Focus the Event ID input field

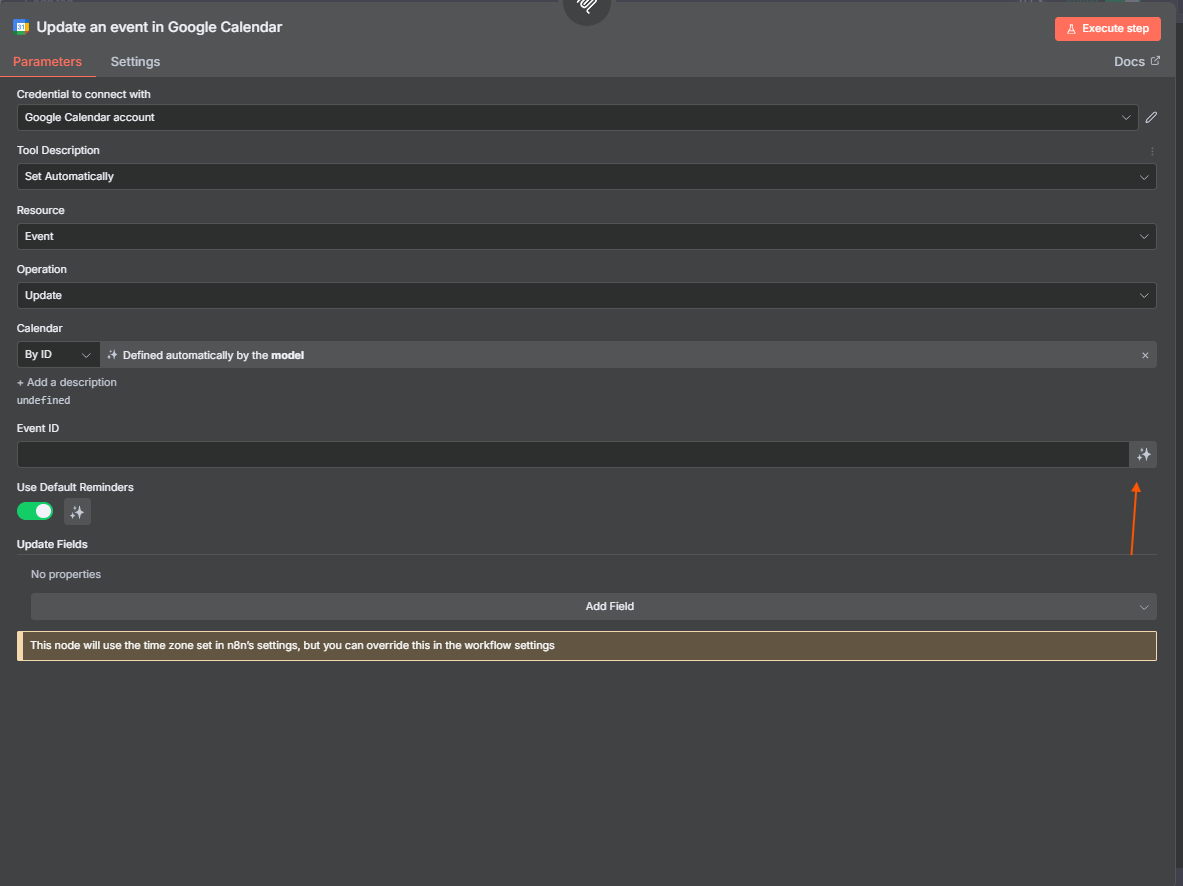pos(573,454)
